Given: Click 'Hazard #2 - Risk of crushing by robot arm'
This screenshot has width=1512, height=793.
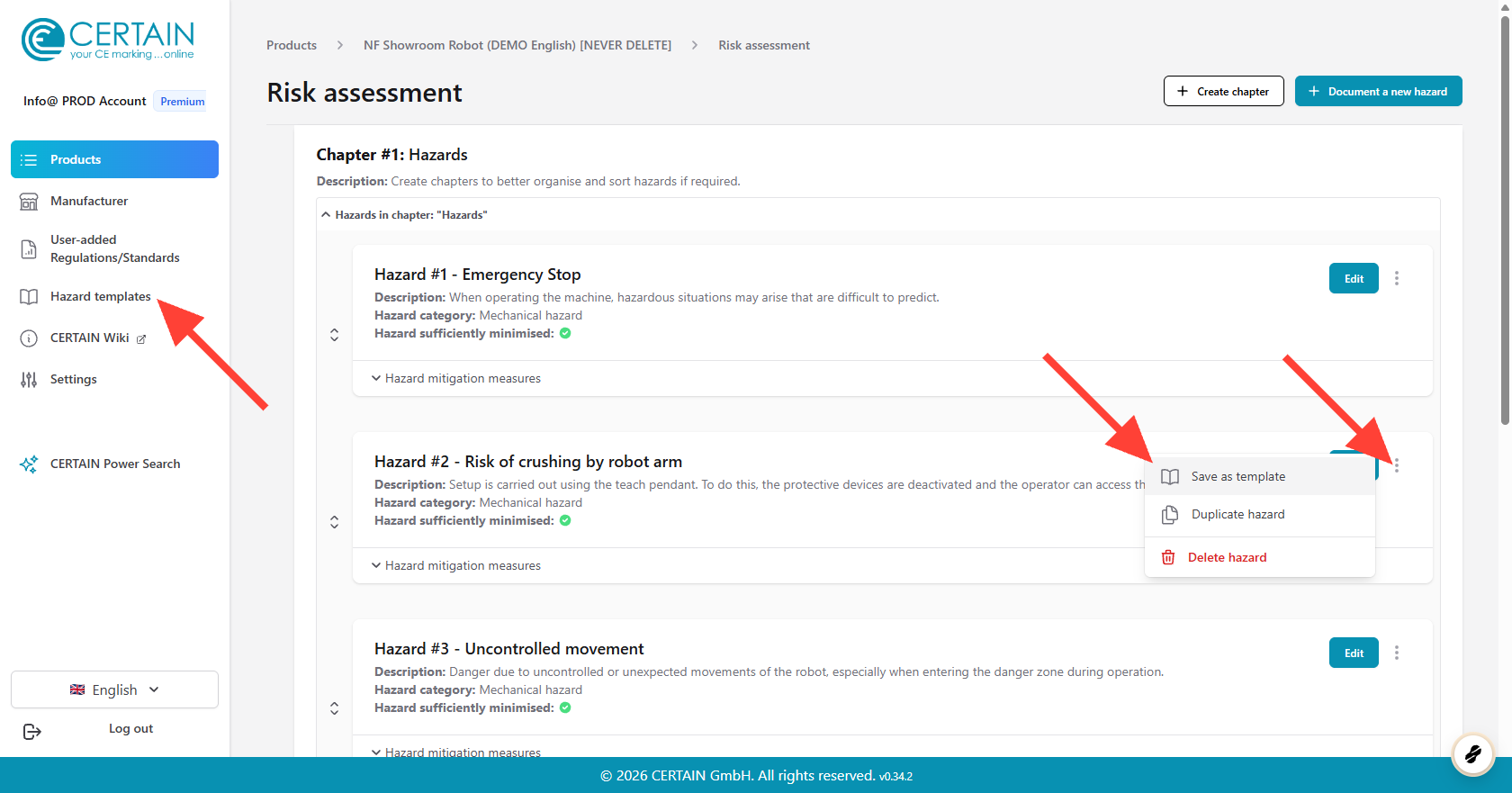Looking at the screenshot, I should 528,462.
